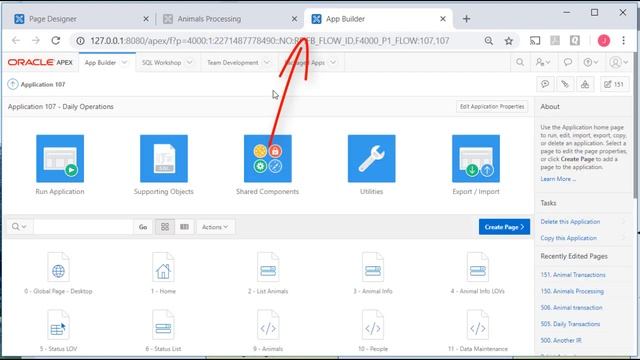640x360 pixels.
Task: Open page 6 - Status List icon
Action: click(163, 325)
